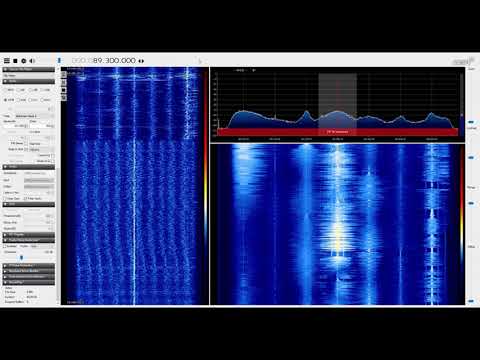The height and width of the screenshot is (360, 480).
Task: Collapse the Audio Noise Reduction panel
Action: [x=29, y=240]
